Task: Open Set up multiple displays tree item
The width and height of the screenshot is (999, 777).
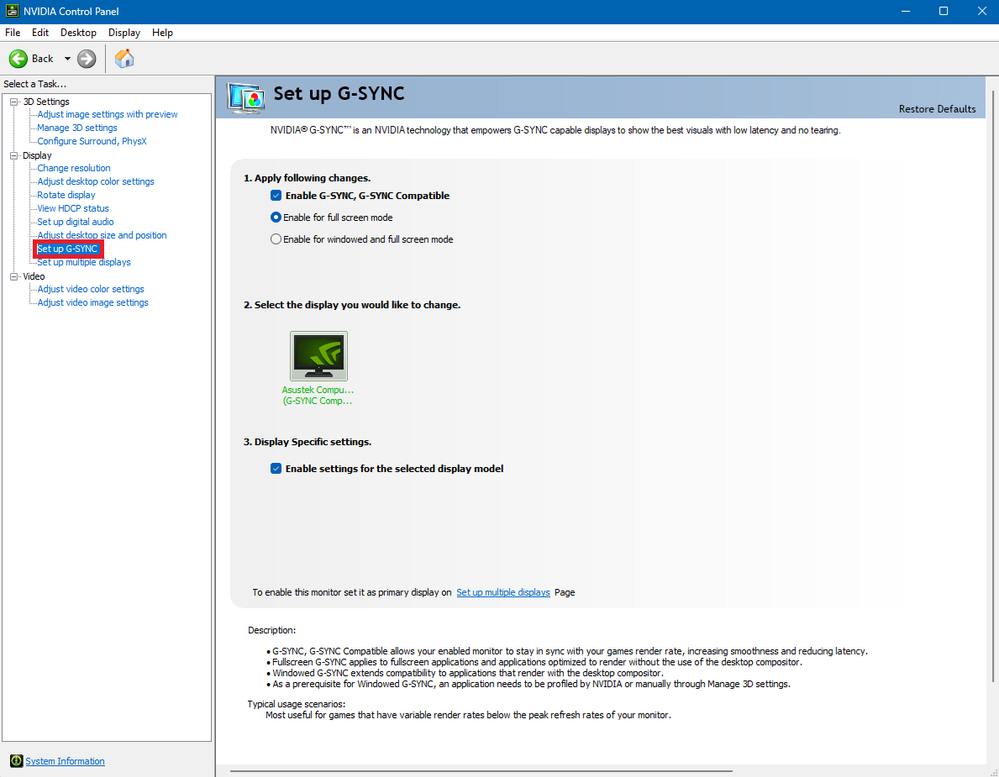Action: 84,262
